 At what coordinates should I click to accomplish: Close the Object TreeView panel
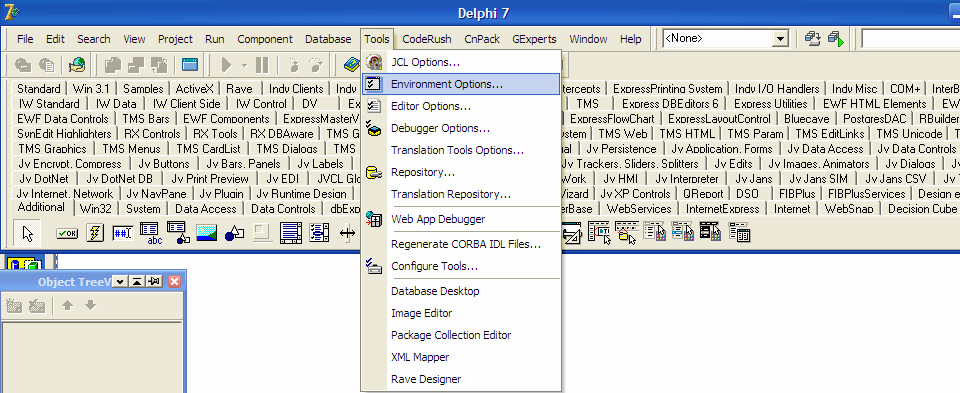click(x=174, y=282)
